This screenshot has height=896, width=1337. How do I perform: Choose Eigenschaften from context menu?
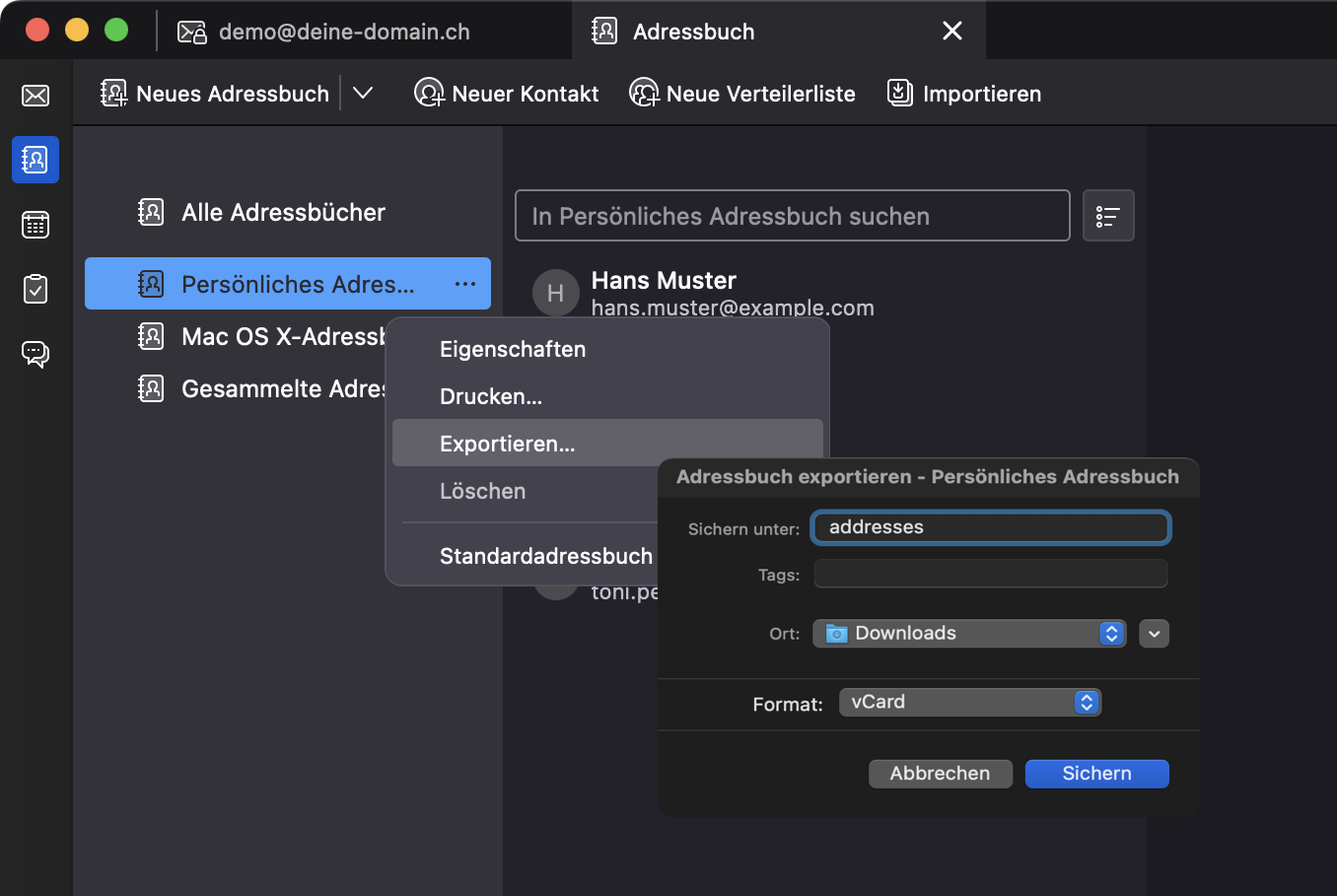click(x=607, y=349)
